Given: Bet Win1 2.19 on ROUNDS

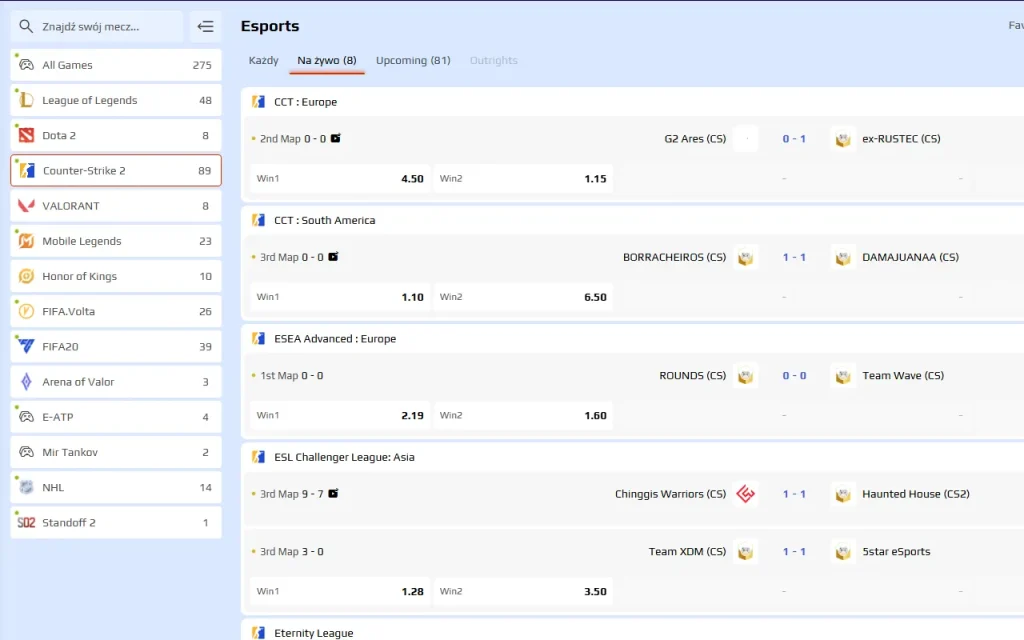Looking at the screenshot, I should click(x=340, y=415).
